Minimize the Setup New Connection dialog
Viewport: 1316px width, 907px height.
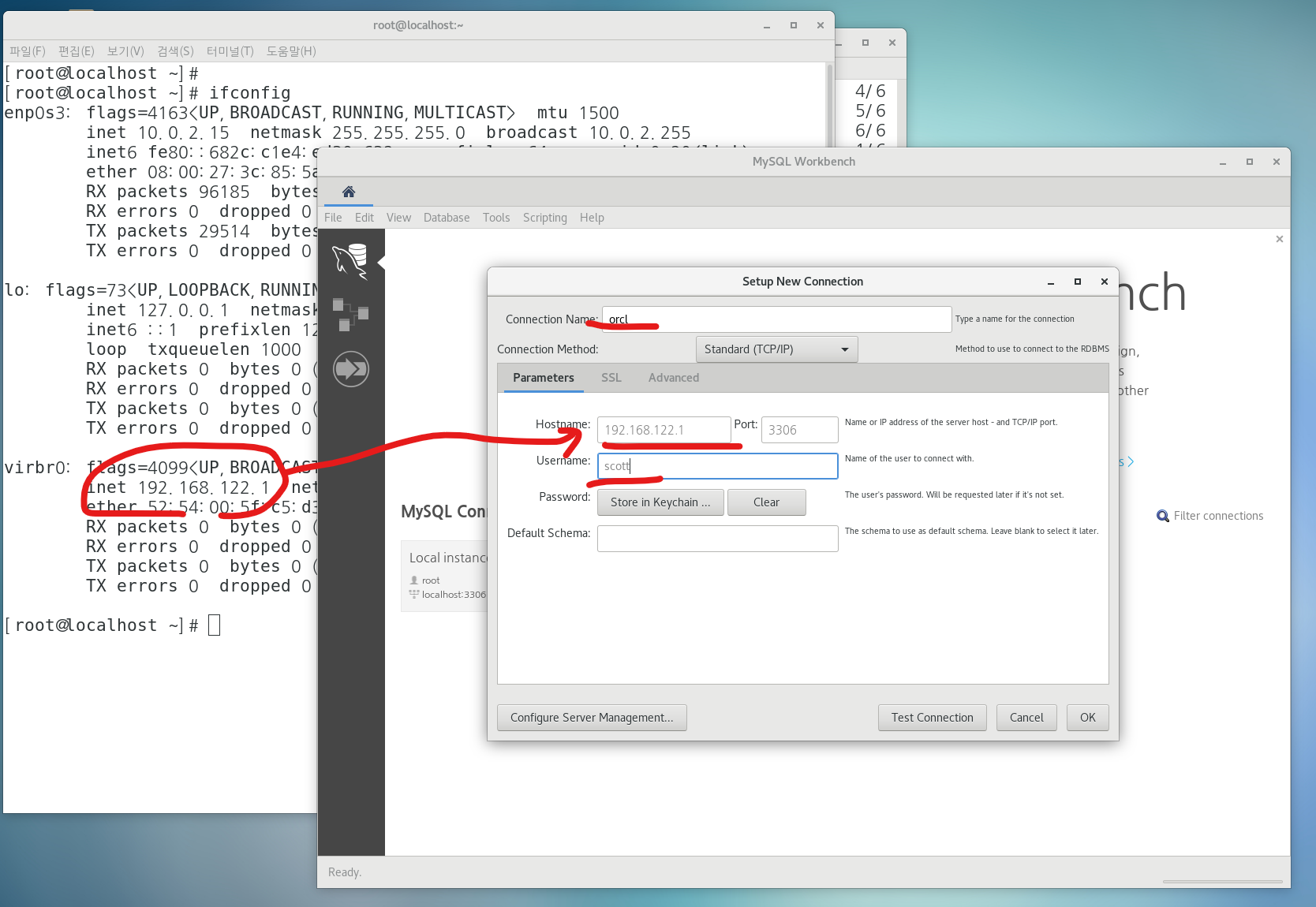(x=1051, y=282)
